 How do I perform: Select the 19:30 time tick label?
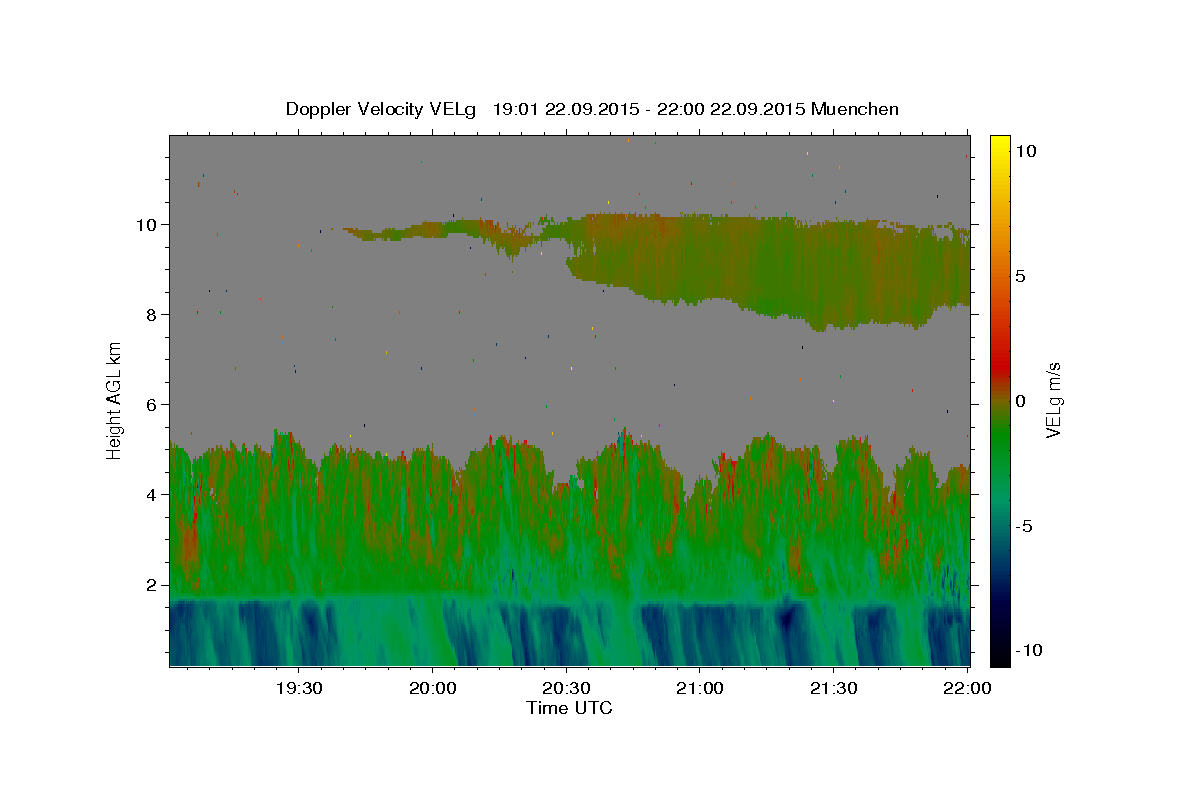click(x=299, y=688)
